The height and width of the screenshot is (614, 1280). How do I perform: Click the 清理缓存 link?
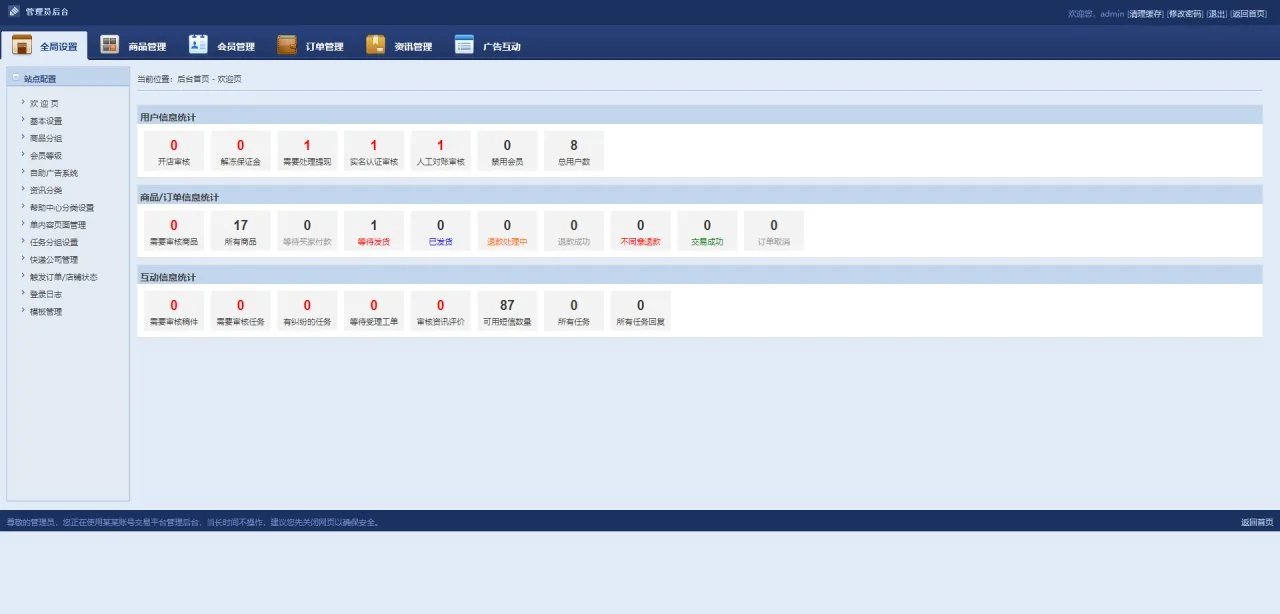pos(1145,14)
